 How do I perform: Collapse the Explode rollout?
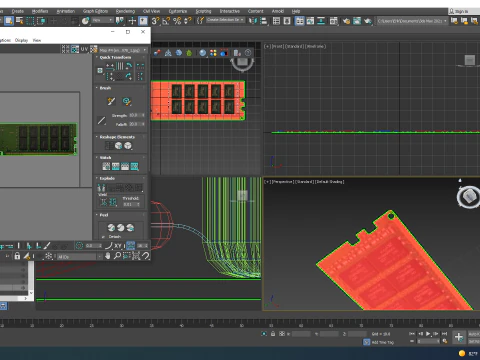pos(107,178)
